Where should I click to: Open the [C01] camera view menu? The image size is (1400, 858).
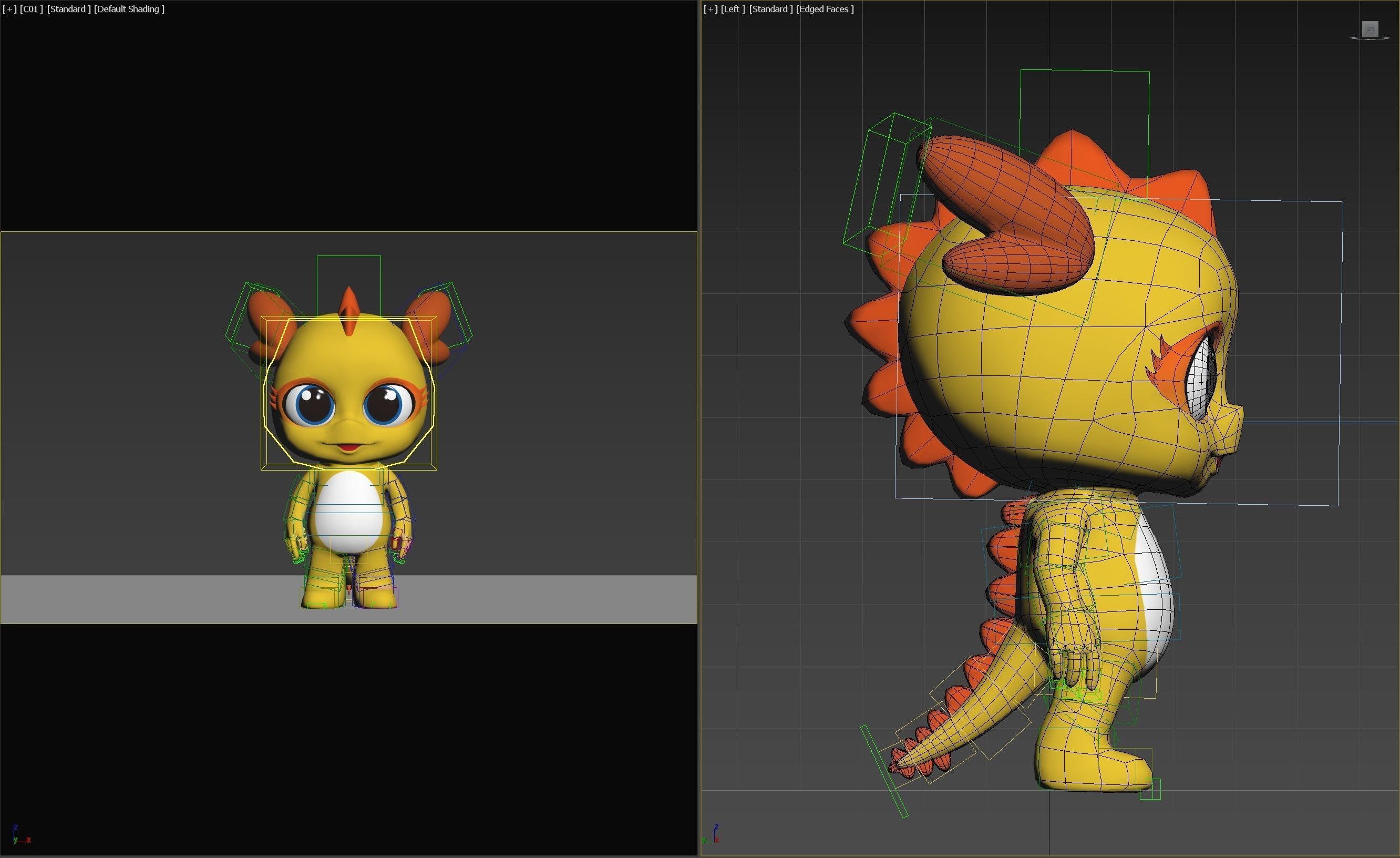(31, 9)
